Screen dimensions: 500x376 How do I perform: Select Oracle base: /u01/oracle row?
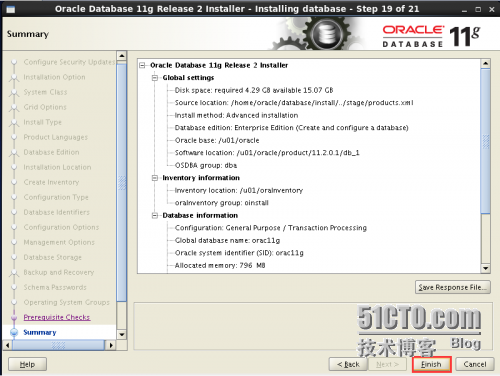pyautogui.click(x=217, y=140)
